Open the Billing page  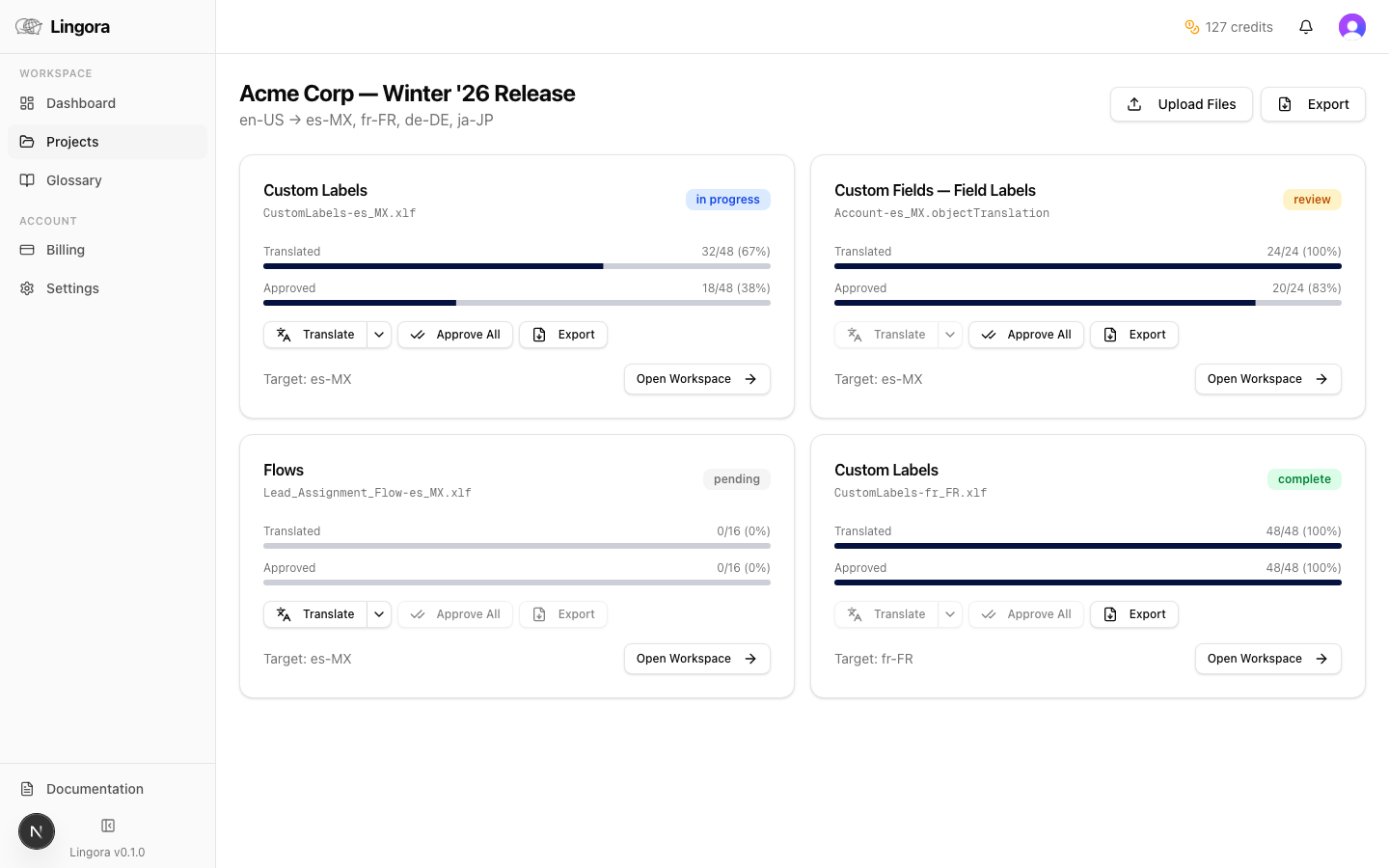[x=66, y=250]
